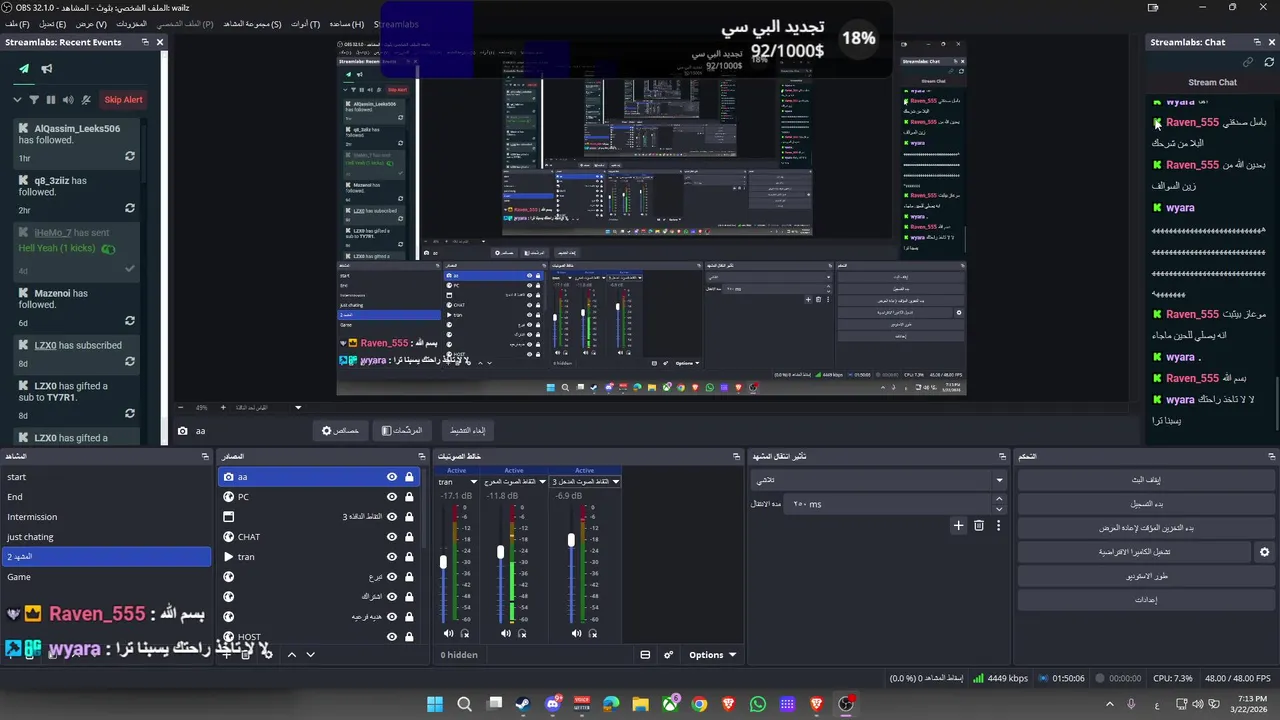The height and width of the screenshot is (720, 1280).
Task: Open the Recent Events feed (paper plane) tab
Action: point(24,69)
